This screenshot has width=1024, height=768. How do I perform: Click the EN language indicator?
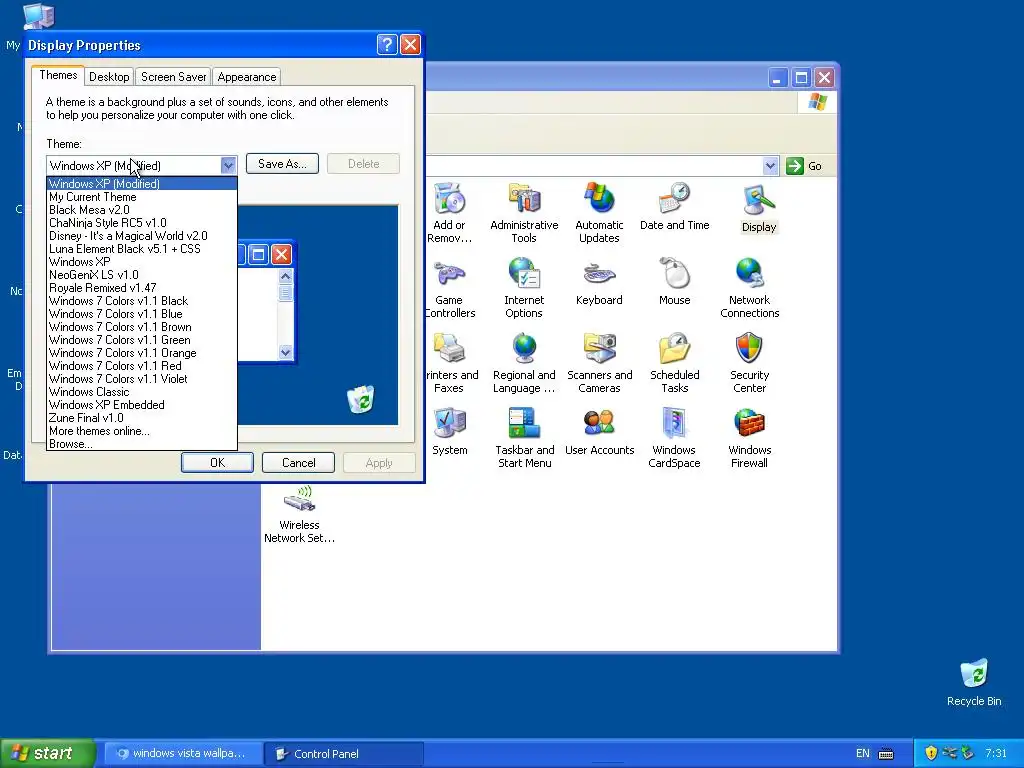[863, 754]
